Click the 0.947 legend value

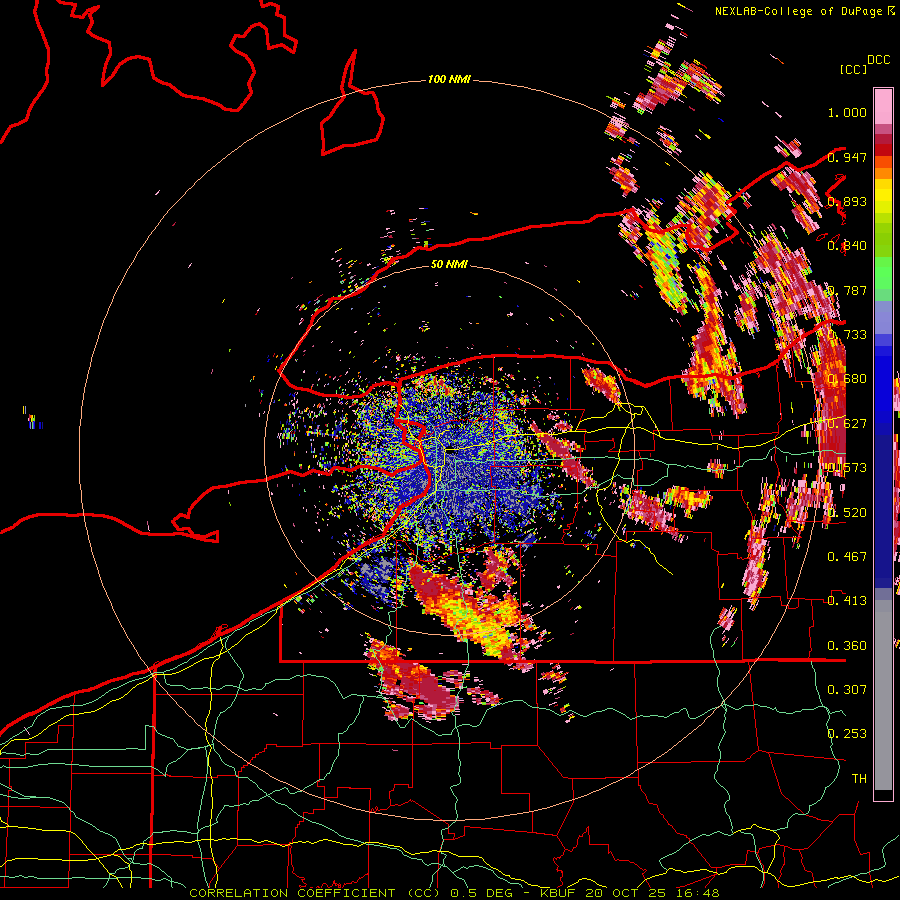coord(847,157)
